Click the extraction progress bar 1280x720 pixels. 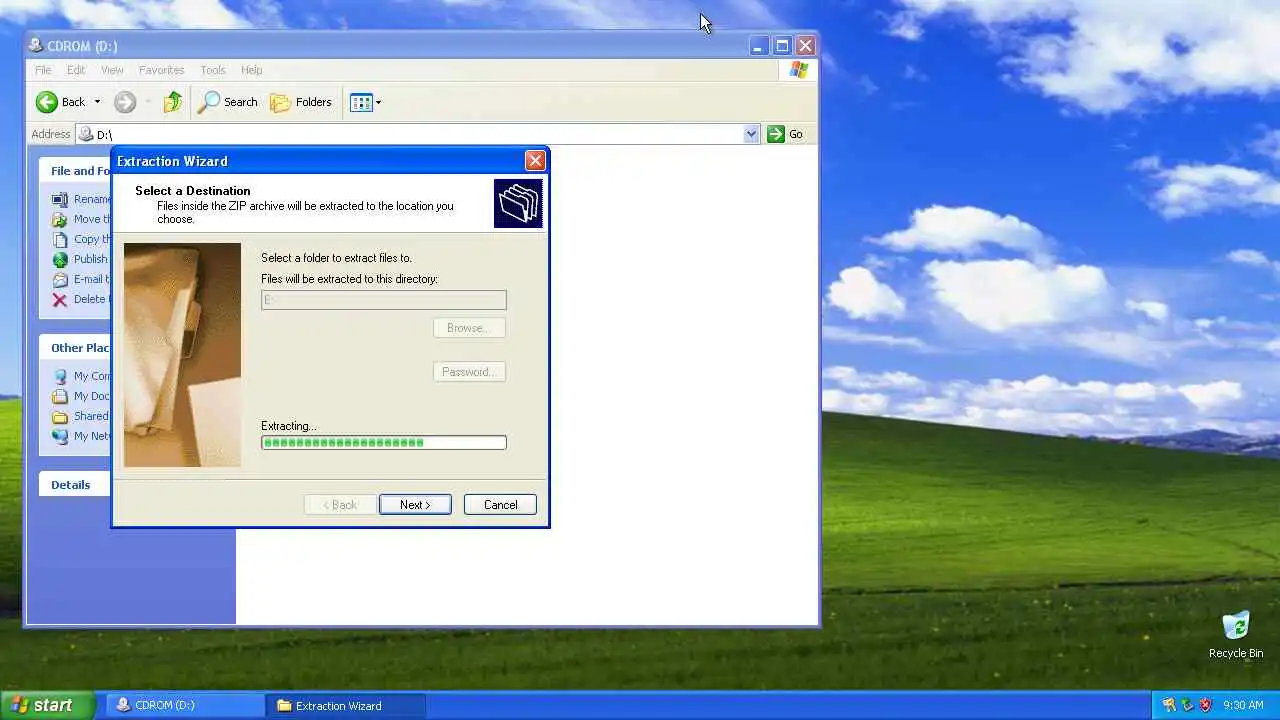384,442
